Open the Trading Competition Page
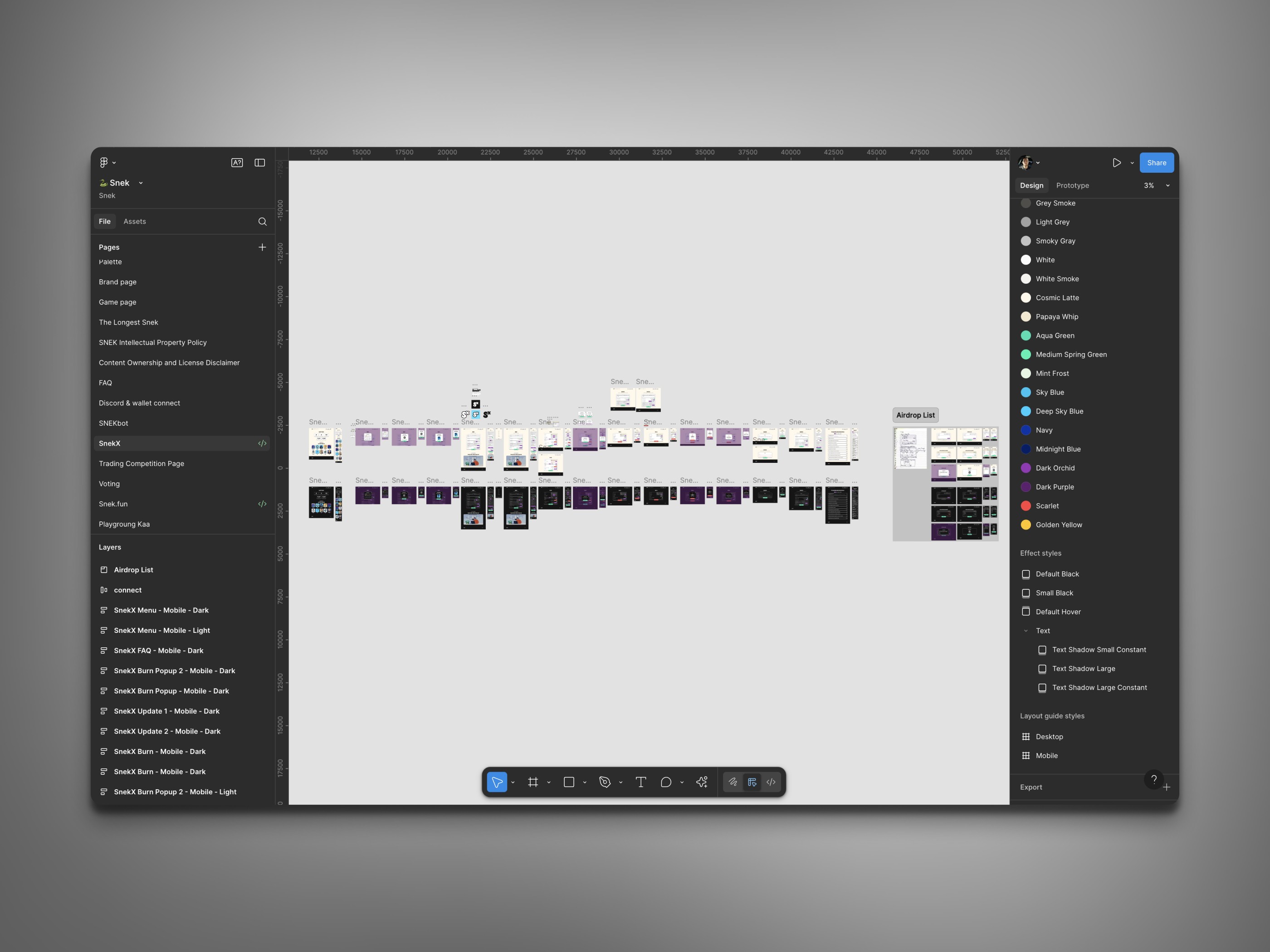 [141, 464]
